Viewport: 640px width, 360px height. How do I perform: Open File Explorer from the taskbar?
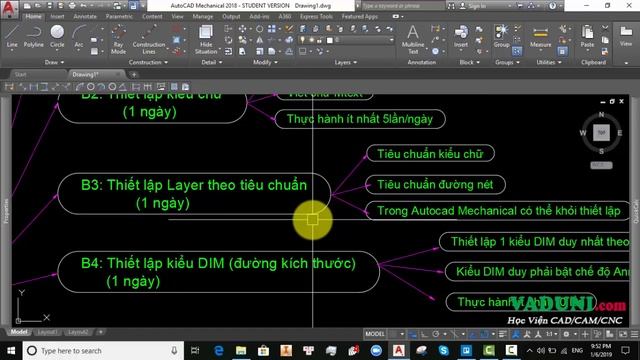pyautogui.click(x=241, y=350)
